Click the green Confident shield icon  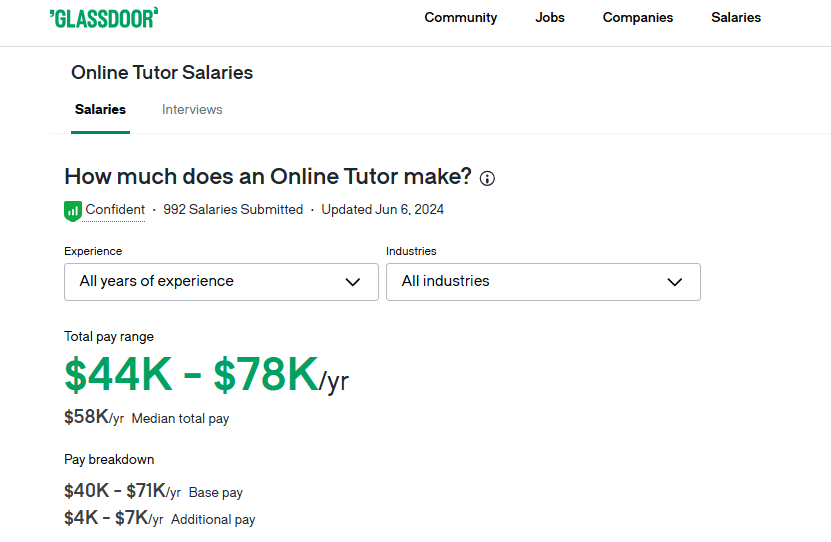click(73, 211)
